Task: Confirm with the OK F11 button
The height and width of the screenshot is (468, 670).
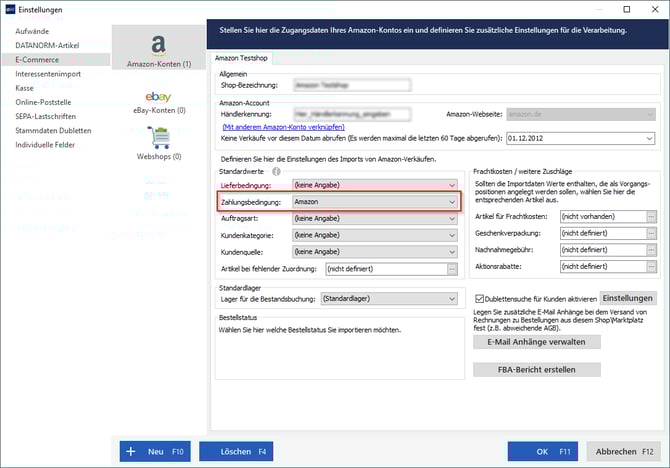Action: 543,451
